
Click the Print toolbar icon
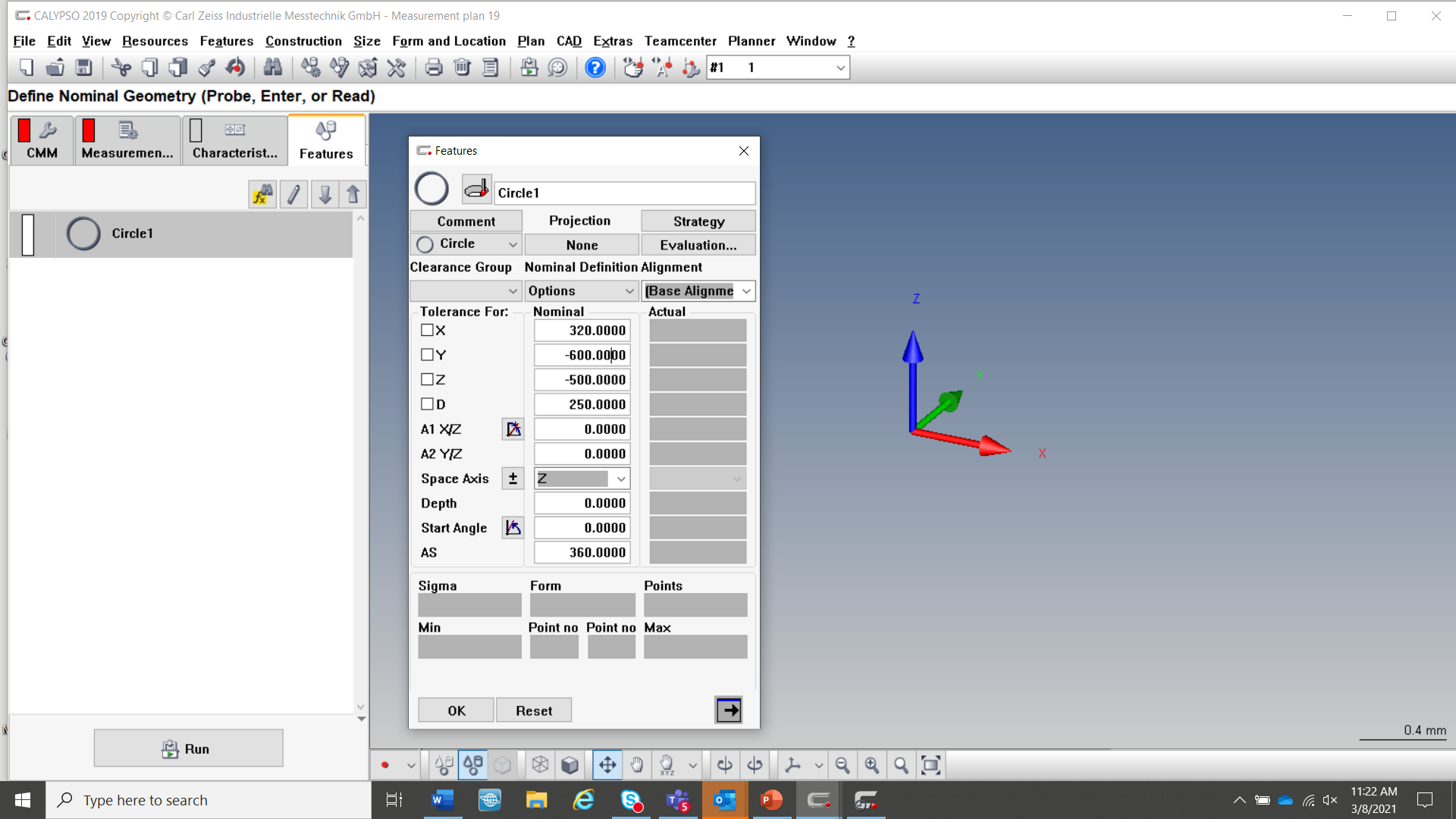tap(433, 67)
